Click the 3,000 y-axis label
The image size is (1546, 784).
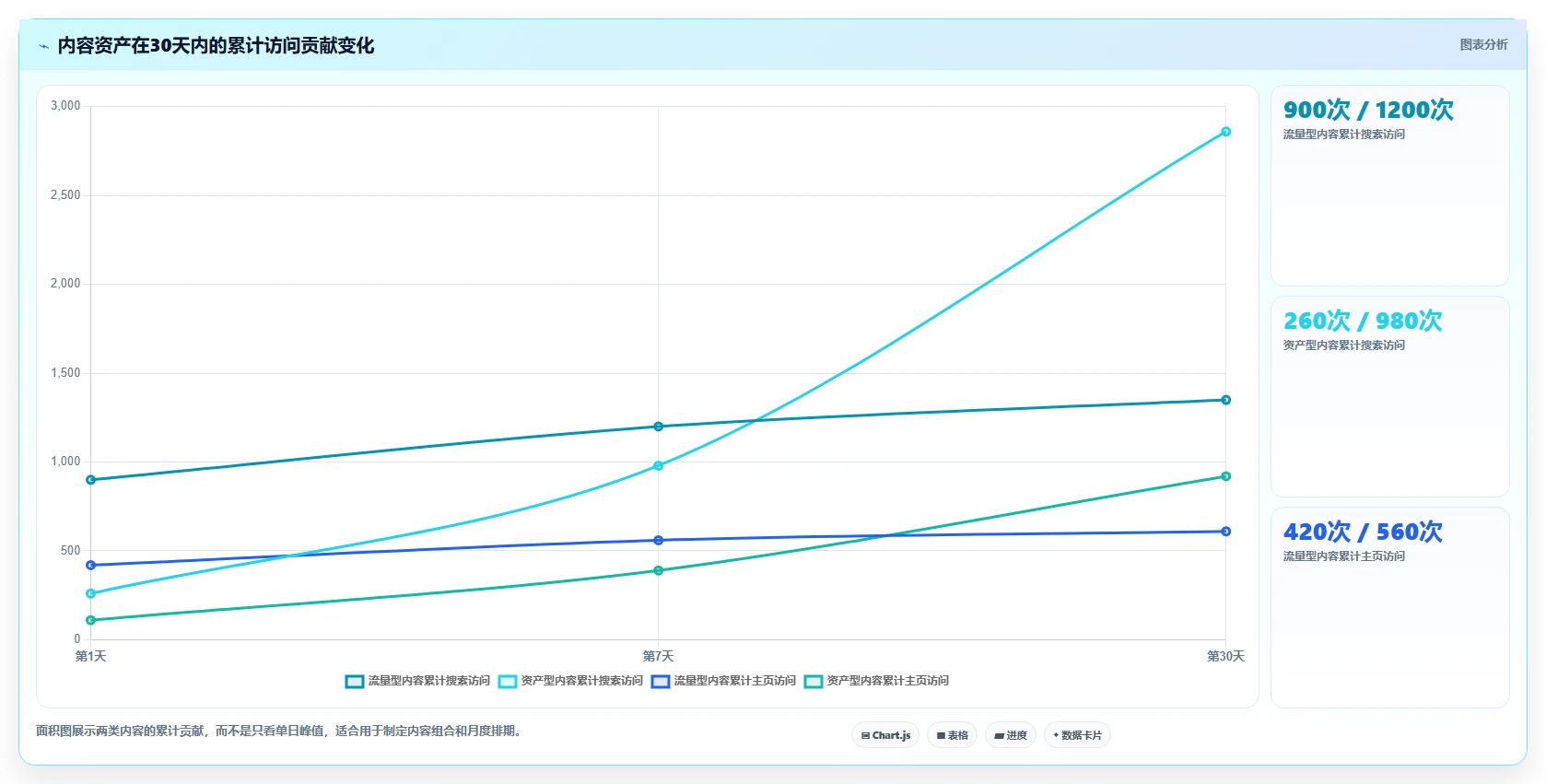click(65, 106)
